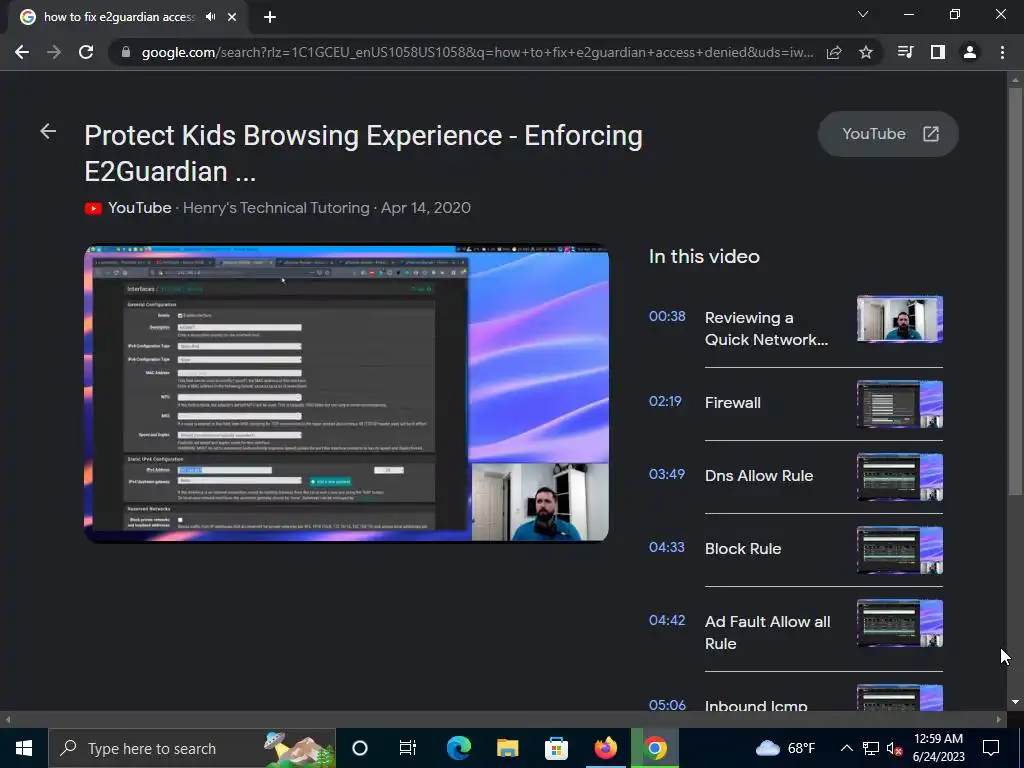Click the lock icon in the address bar
Viewport: 1024px width, 768px height.
coord(126,52)
